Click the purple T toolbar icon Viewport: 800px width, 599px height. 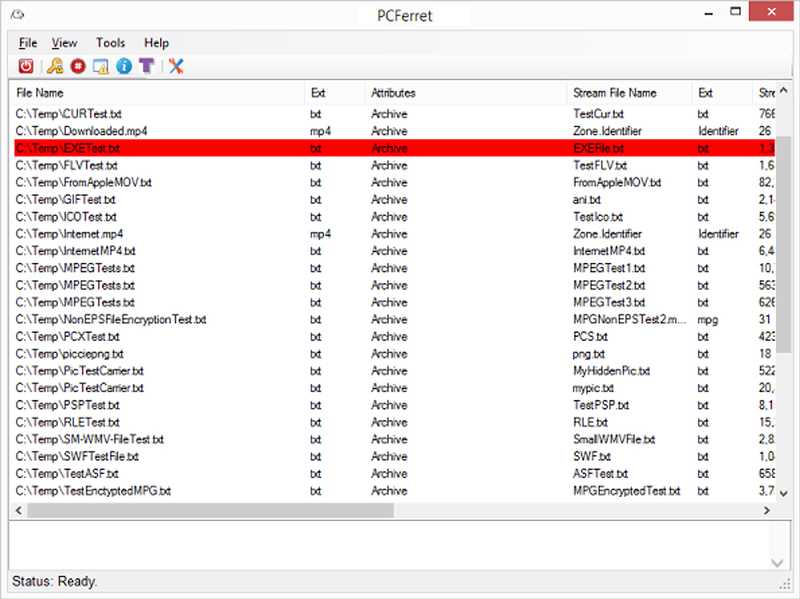(x=146, y=66)
